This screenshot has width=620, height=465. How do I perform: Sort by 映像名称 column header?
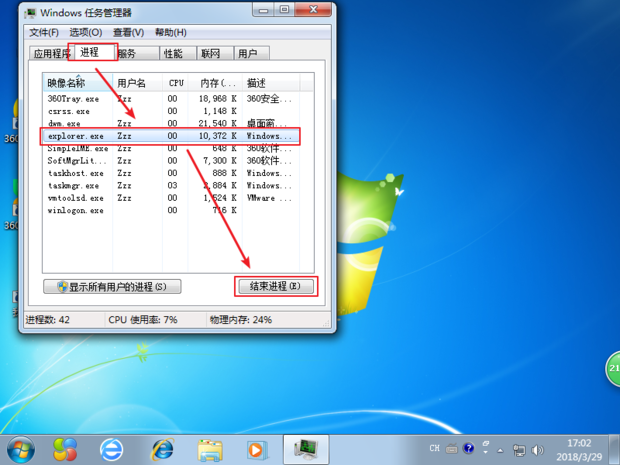point(78,83)
